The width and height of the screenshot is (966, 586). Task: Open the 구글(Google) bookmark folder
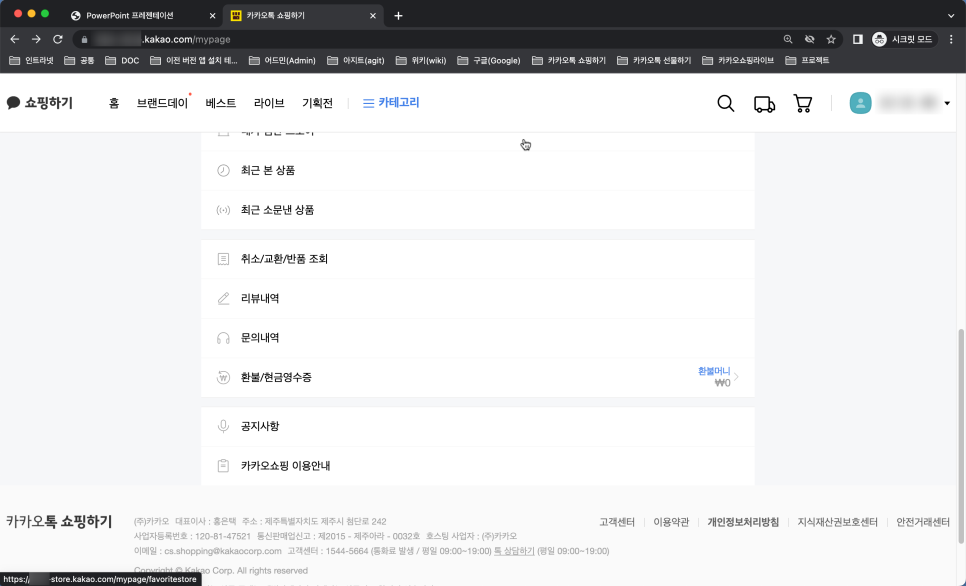tap(489, 60)
